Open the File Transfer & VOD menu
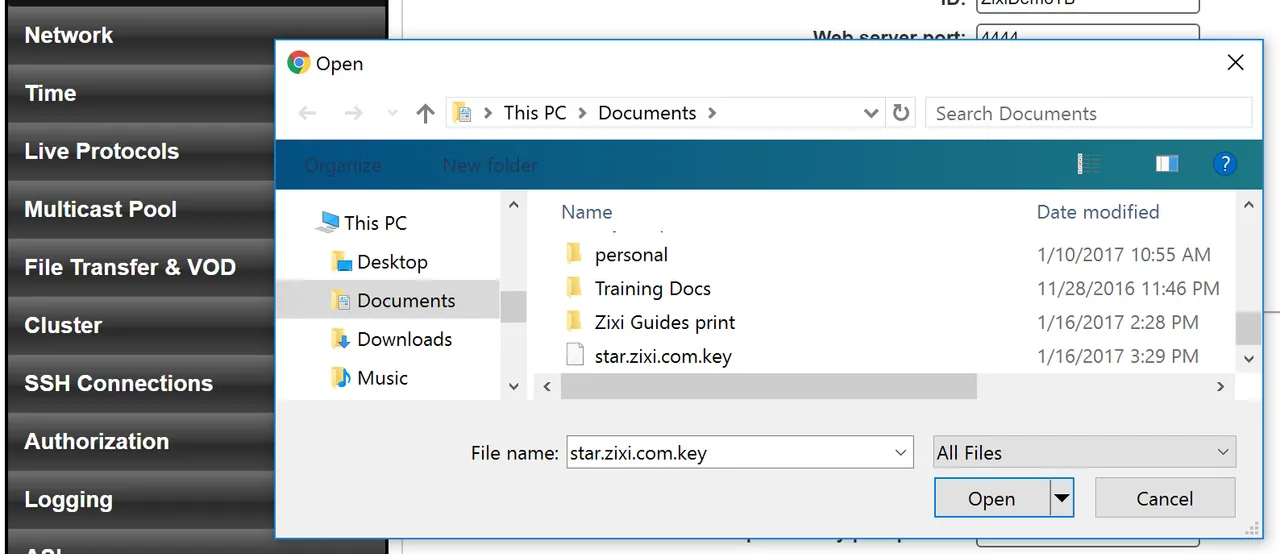This screenshot has height=554, width=1280. coord(130,268)
